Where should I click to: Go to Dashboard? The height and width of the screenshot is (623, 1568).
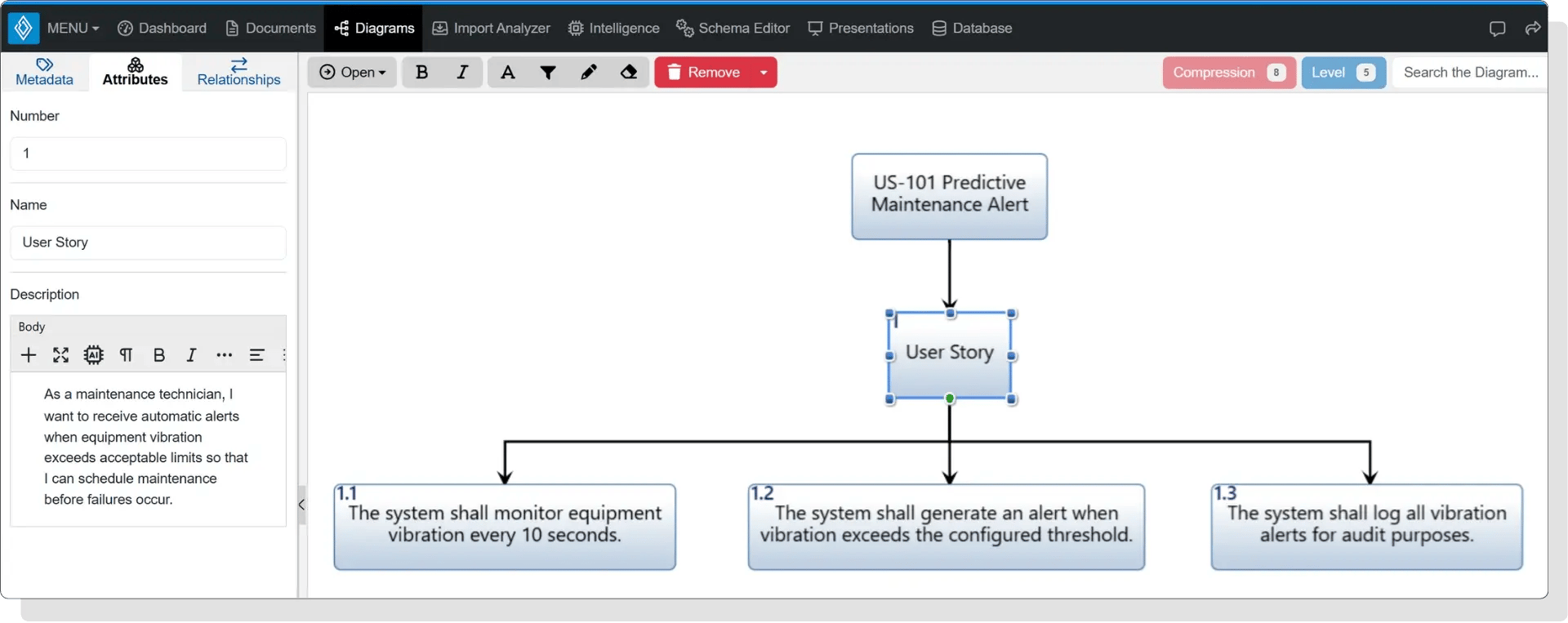(x=162, y=28)
